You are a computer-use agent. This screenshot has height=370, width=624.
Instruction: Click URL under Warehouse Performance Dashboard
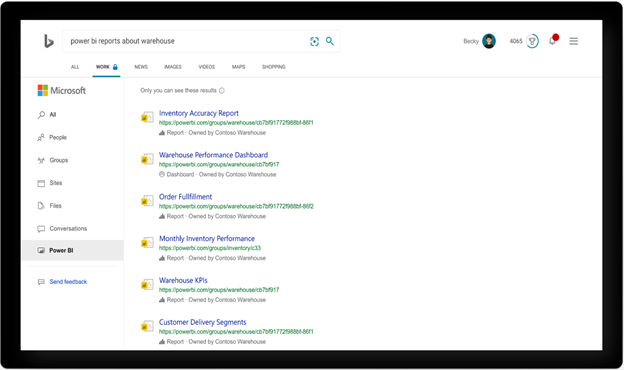(219, 164)
